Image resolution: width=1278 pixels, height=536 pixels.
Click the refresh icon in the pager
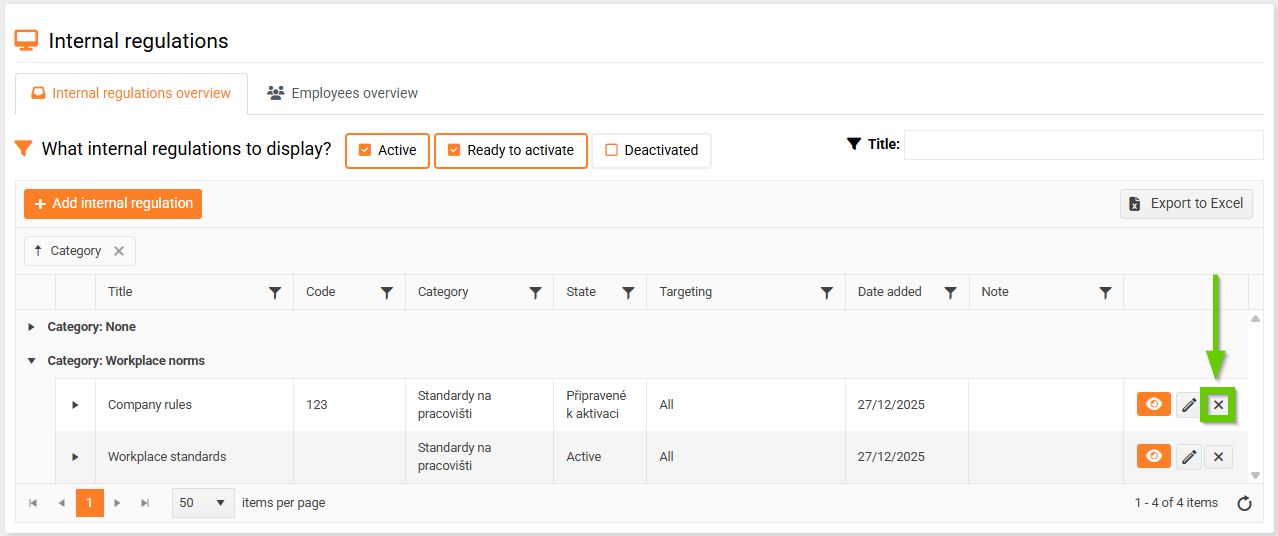click(x=1245, y=503)
